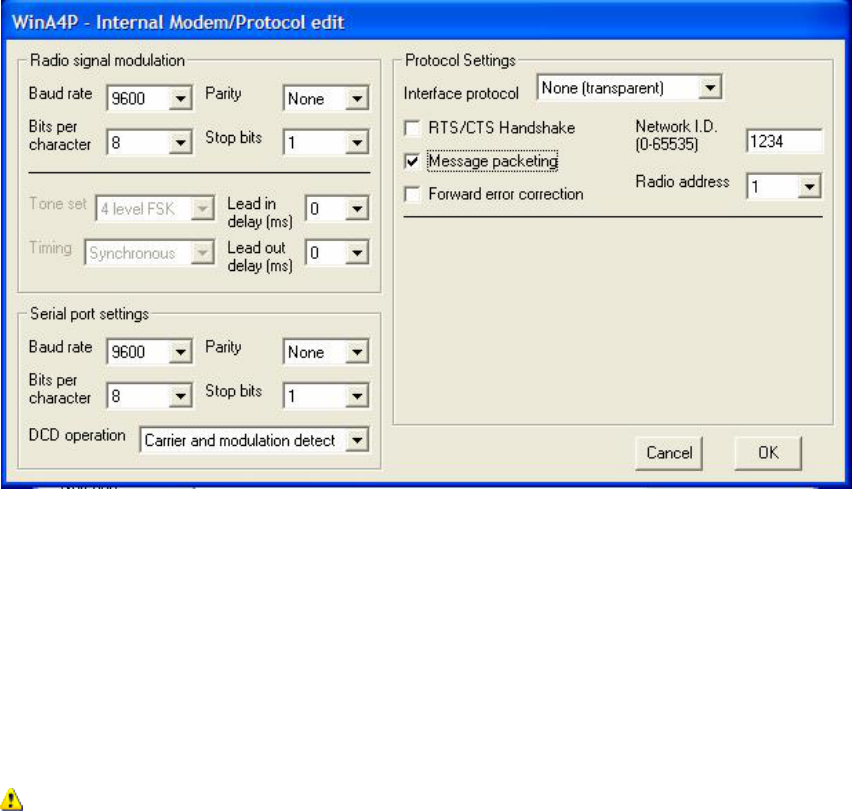Click the Serial port settings group label

(89, 314)
